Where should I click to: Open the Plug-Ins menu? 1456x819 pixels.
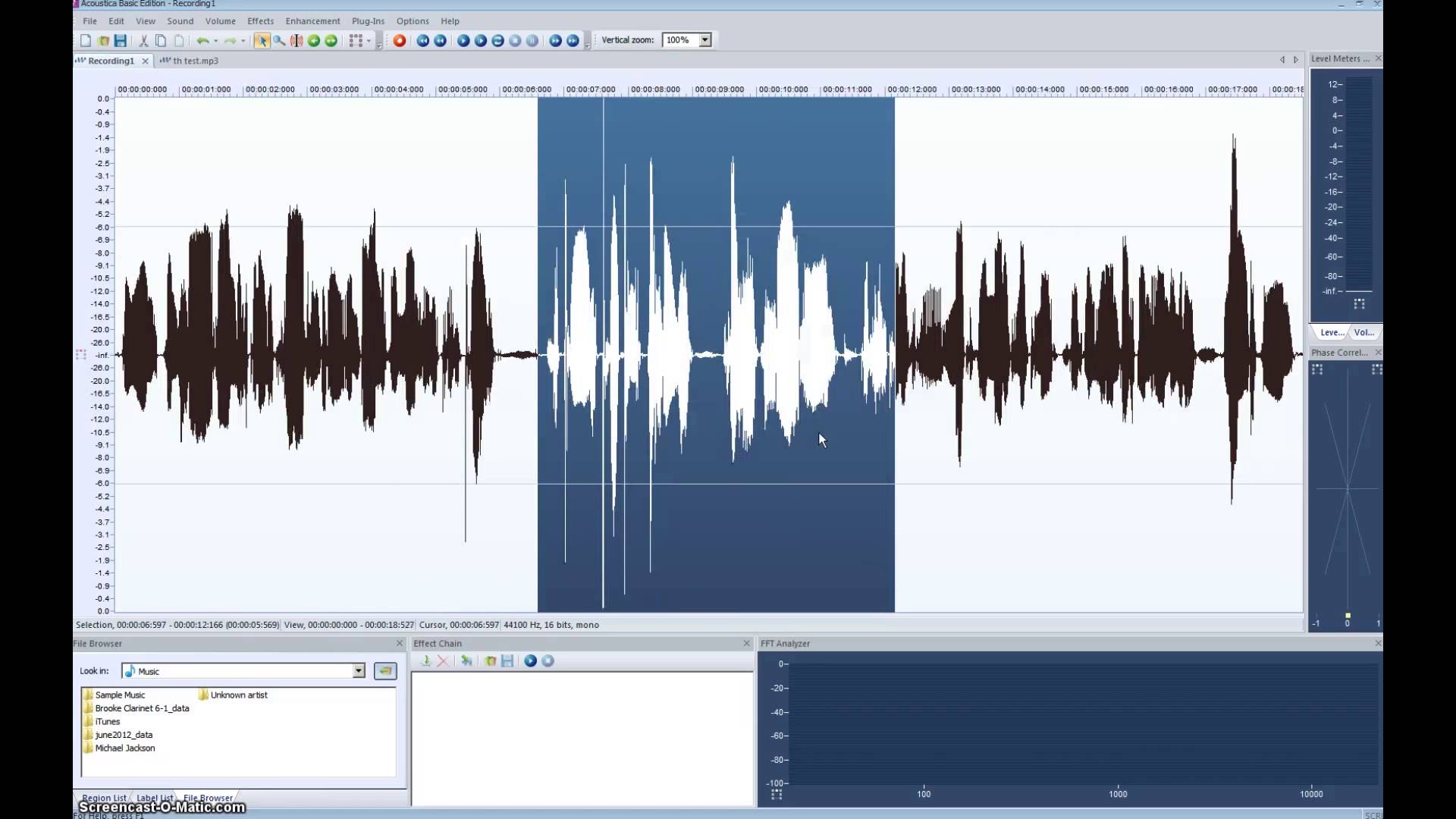click(368, 21)
